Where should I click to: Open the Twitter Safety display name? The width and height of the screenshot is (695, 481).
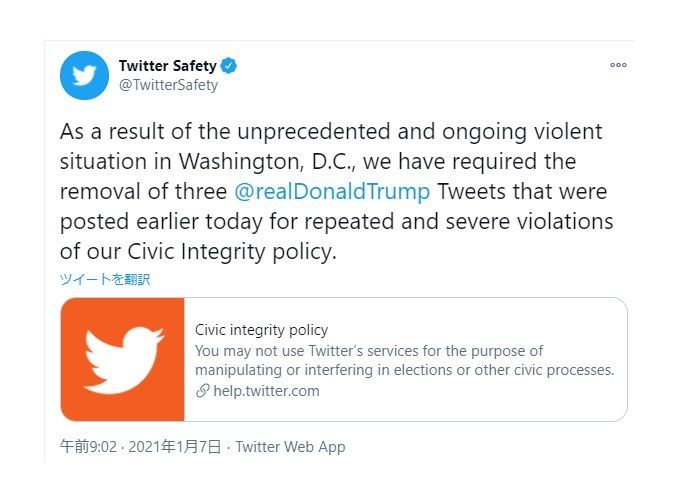[x=167, y=66]
